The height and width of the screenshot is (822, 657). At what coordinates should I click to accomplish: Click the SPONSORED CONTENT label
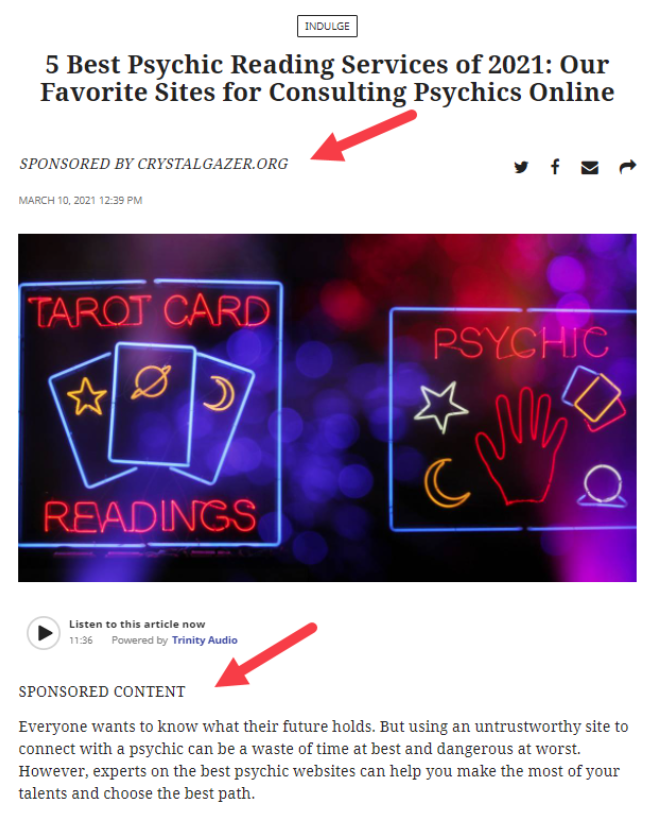pyautogui.click(x=102, y=691)
